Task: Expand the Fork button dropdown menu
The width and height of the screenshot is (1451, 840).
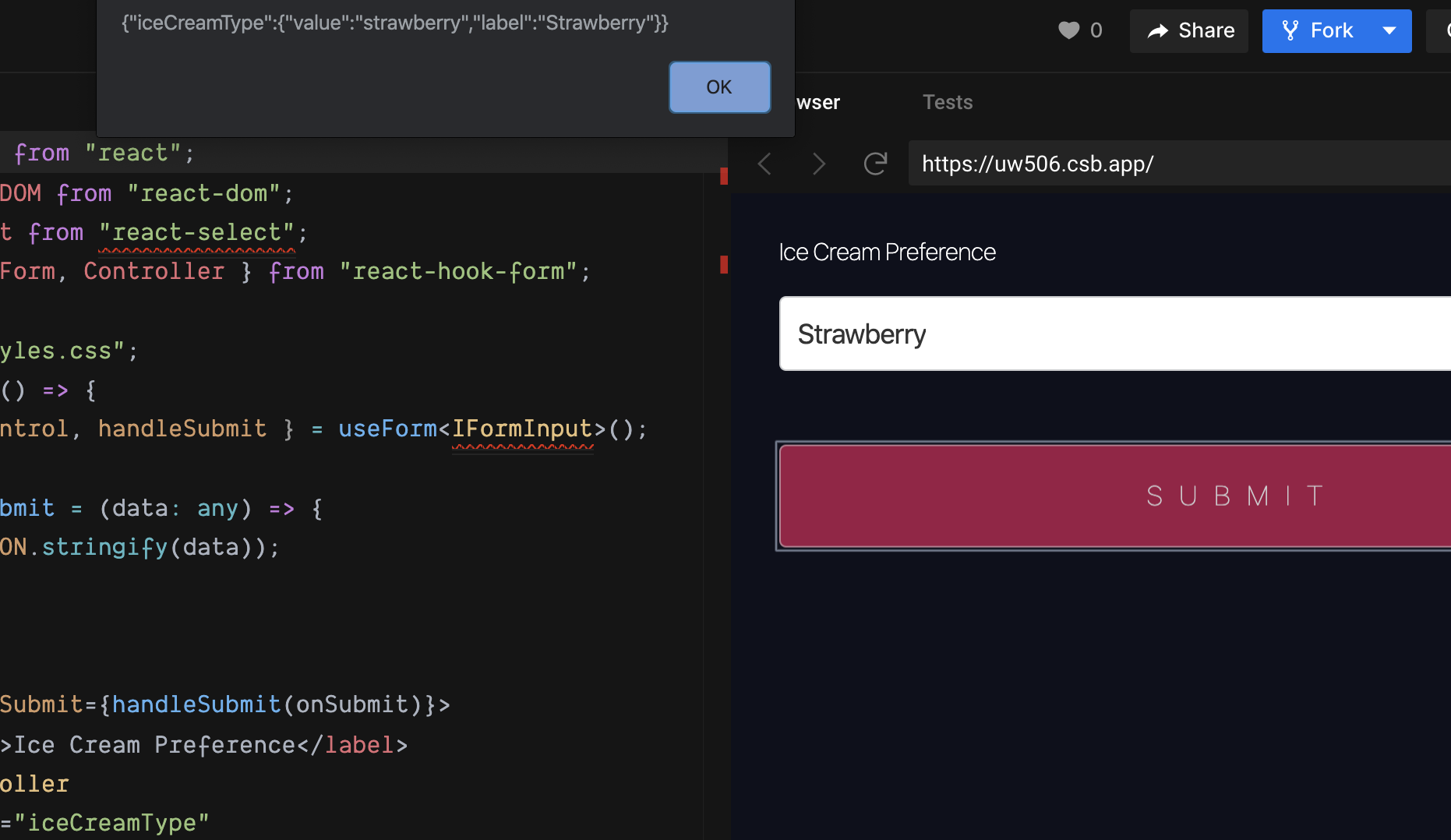Action: pos(1390,30)
